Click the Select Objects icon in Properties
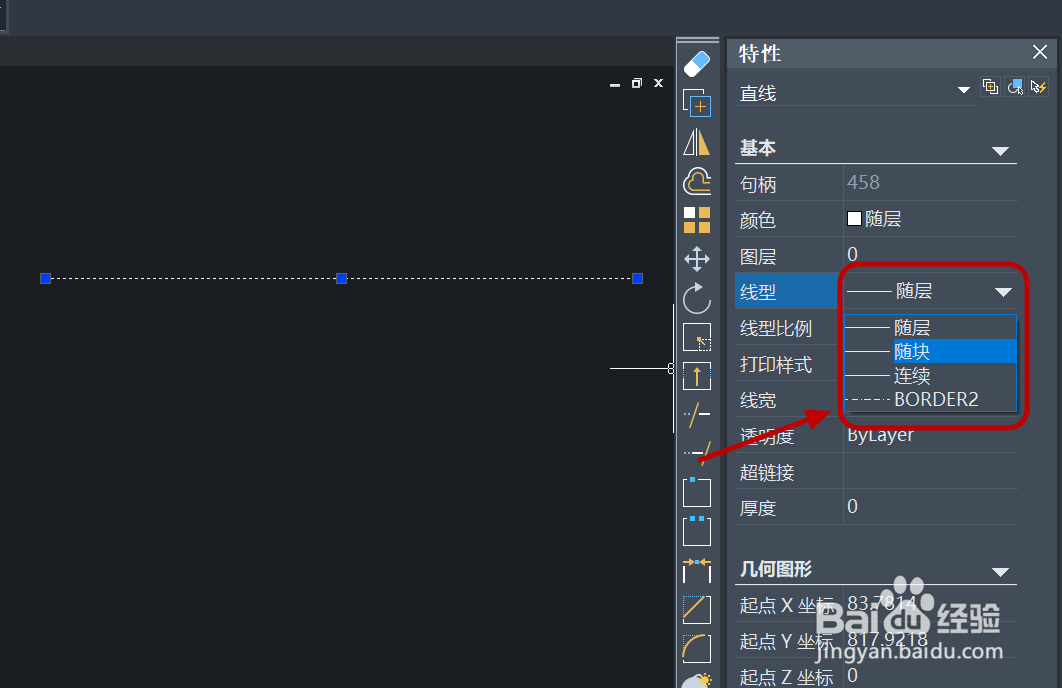Screen dimensions: 1062x688 pyautogui.click(x=1015, y=87)
